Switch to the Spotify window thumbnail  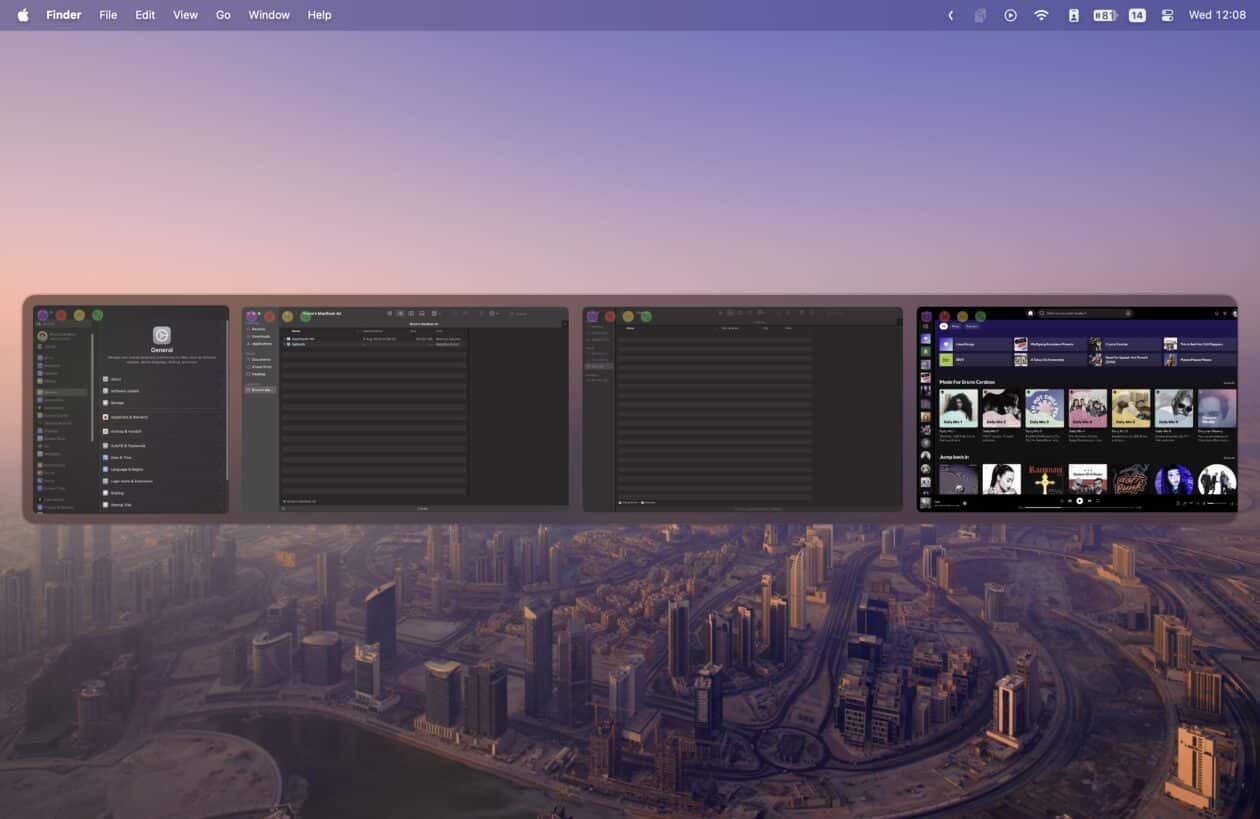tap(1077, 410)
